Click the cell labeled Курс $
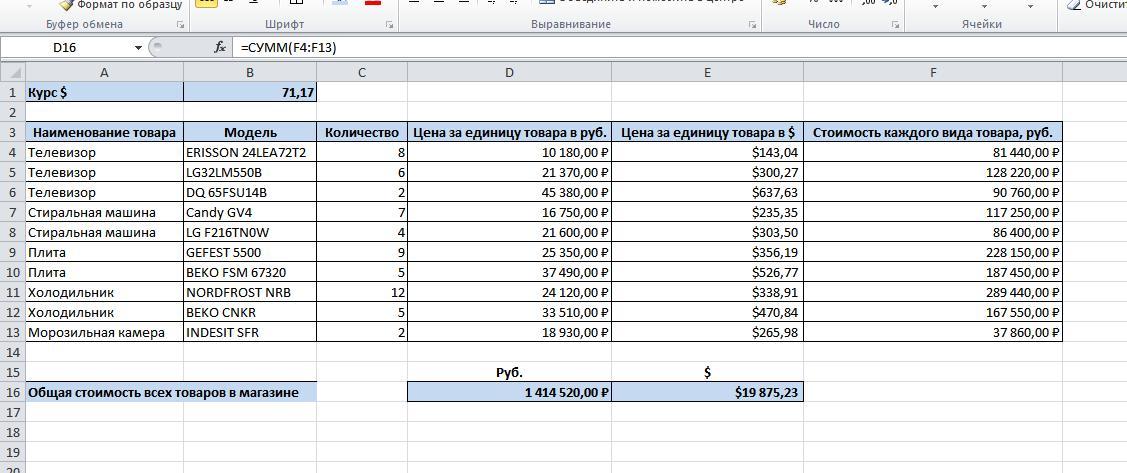 (105, 92)
